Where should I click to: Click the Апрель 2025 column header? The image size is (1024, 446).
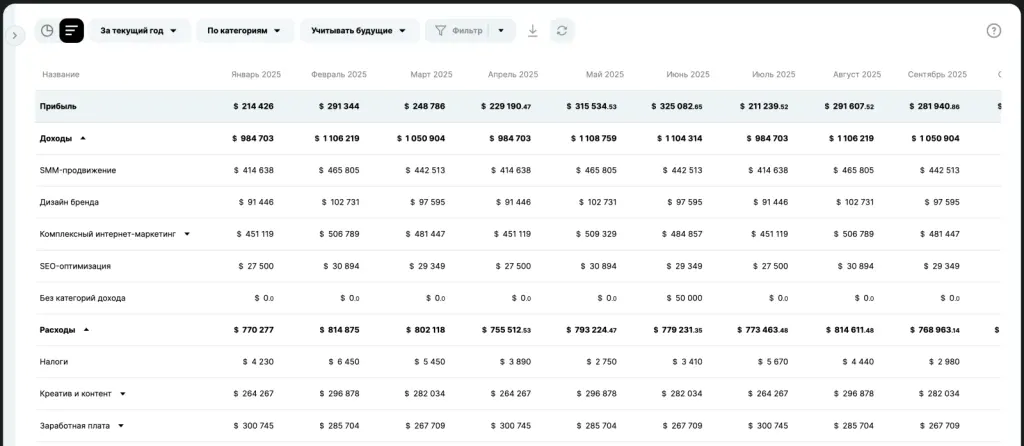513,74
